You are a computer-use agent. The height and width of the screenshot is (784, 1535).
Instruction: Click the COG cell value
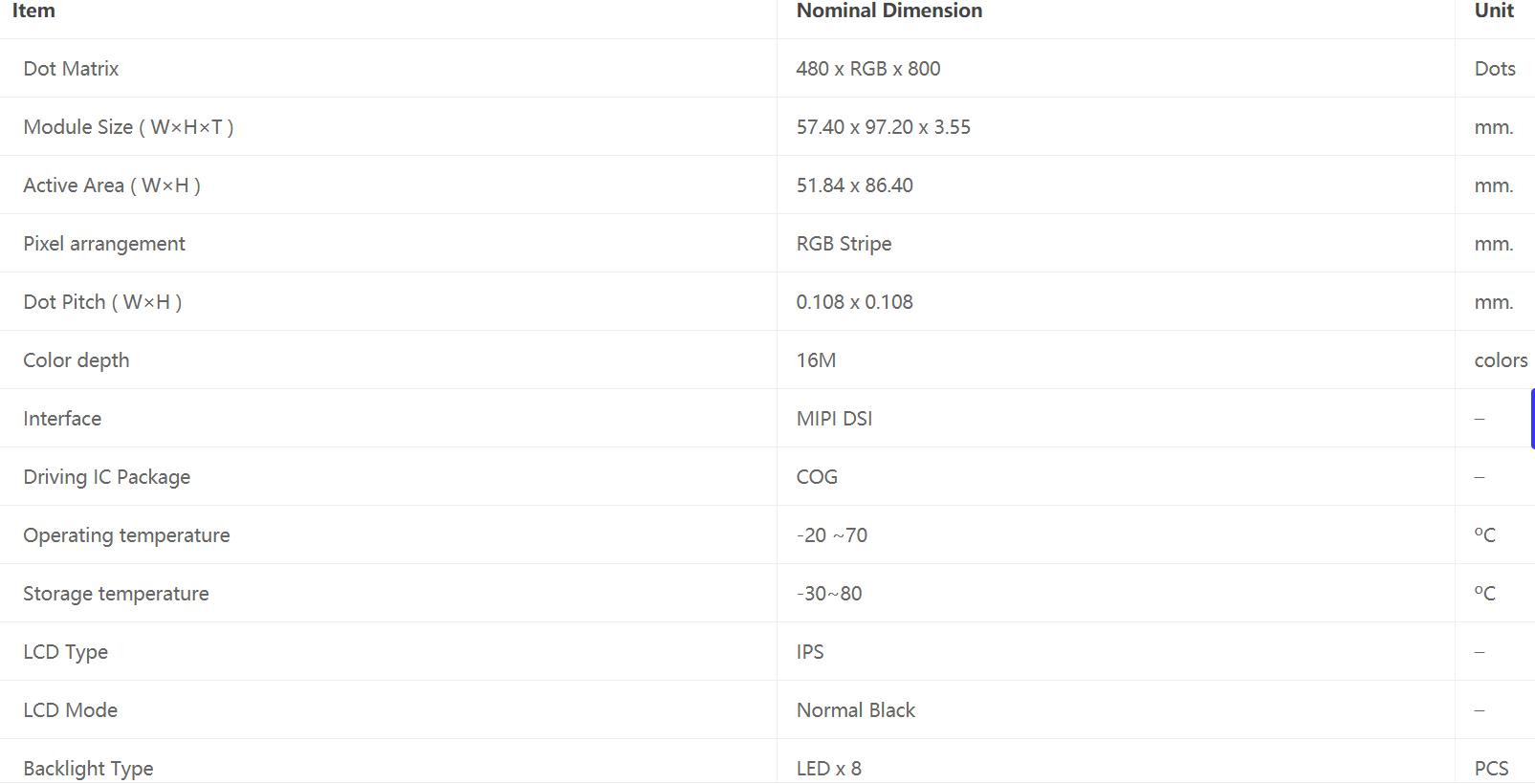[x=817, y=477]
